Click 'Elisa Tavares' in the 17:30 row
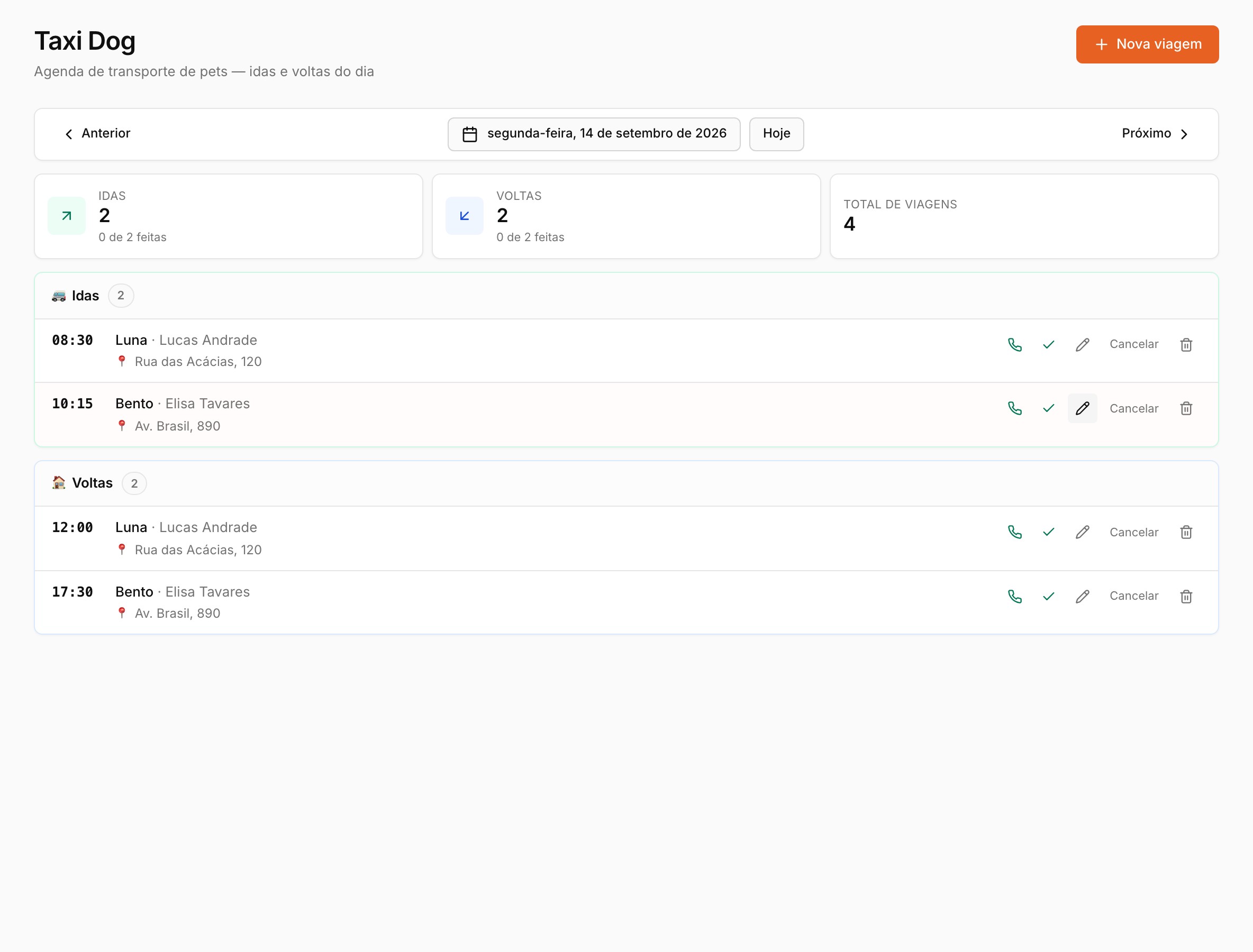Image resolution: width=1253 pixels, height=952 pixels. click(x=207, y=592)
